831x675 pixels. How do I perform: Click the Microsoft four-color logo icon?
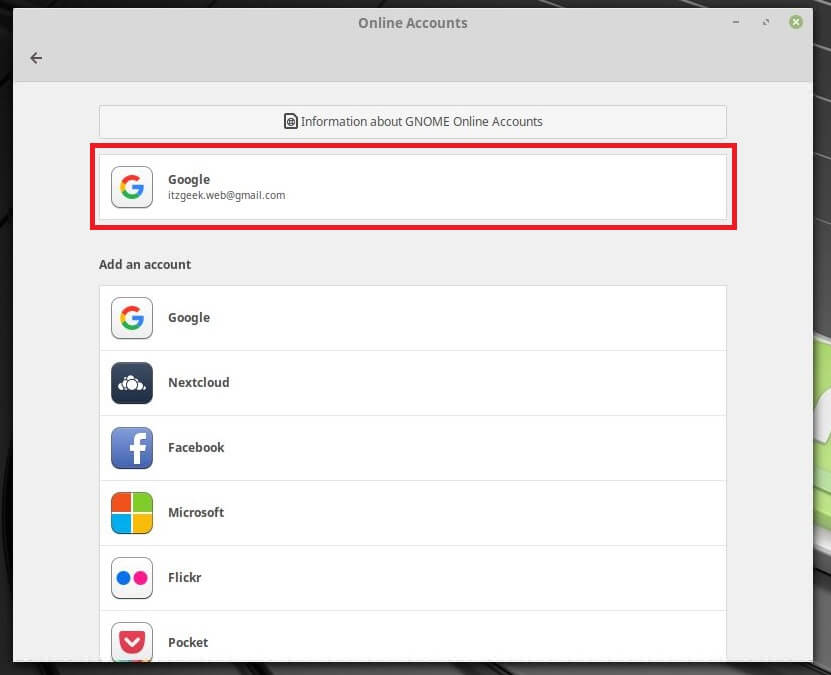click(132, 513)
